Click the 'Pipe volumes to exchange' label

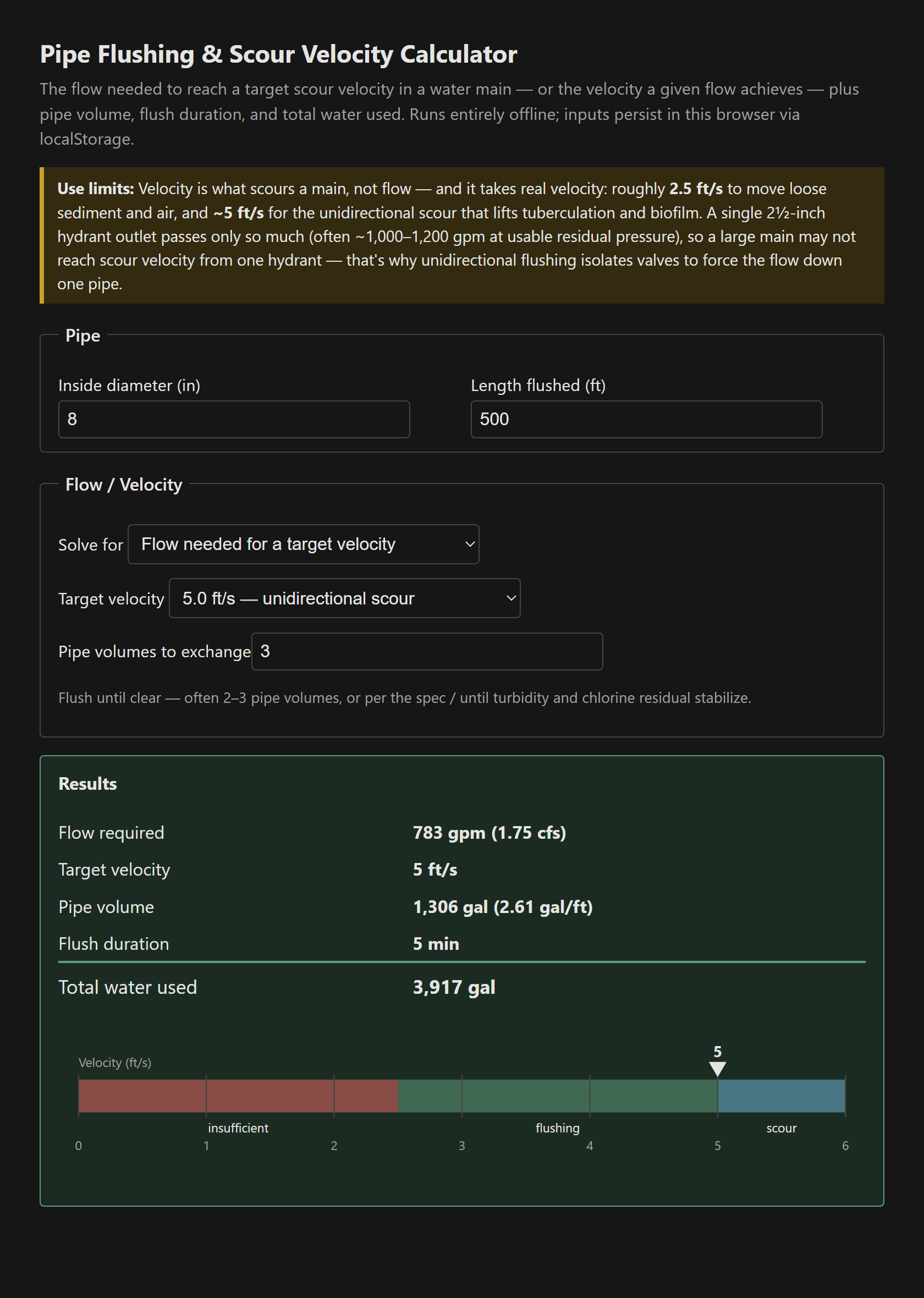click(154, 652)
